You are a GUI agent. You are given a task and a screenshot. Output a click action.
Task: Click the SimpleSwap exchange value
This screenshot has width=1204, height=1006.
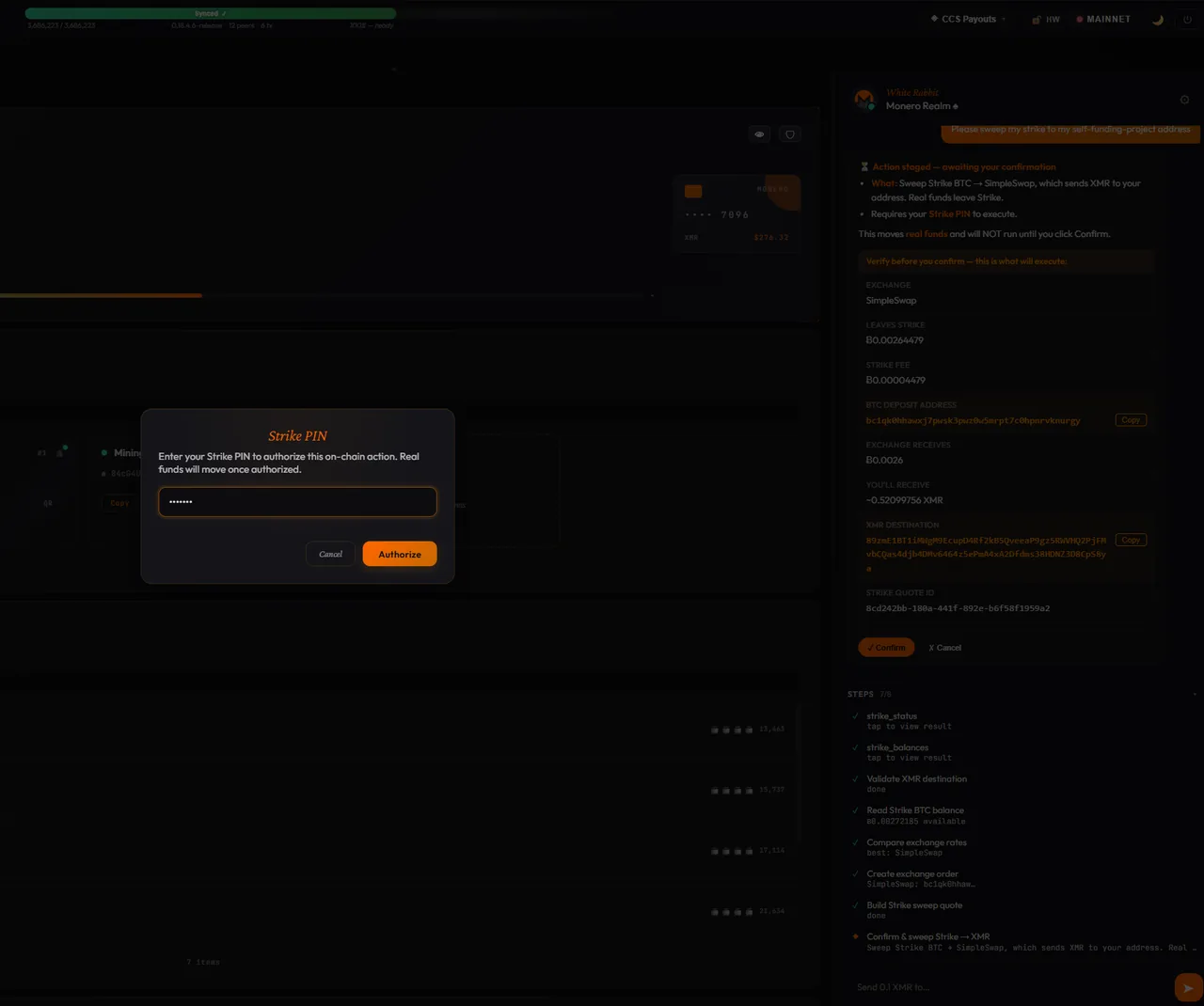click(891, 301)
